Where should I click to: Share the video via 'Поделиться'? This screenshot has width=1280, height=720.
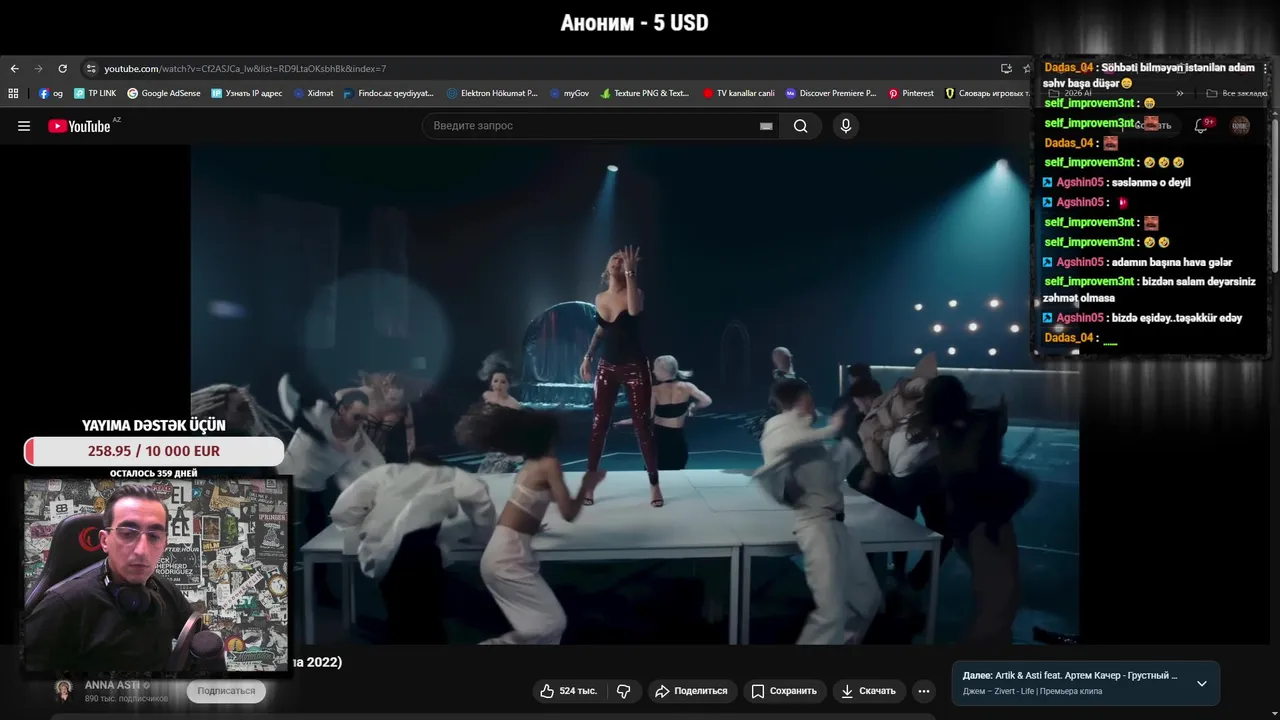[691, 691]
